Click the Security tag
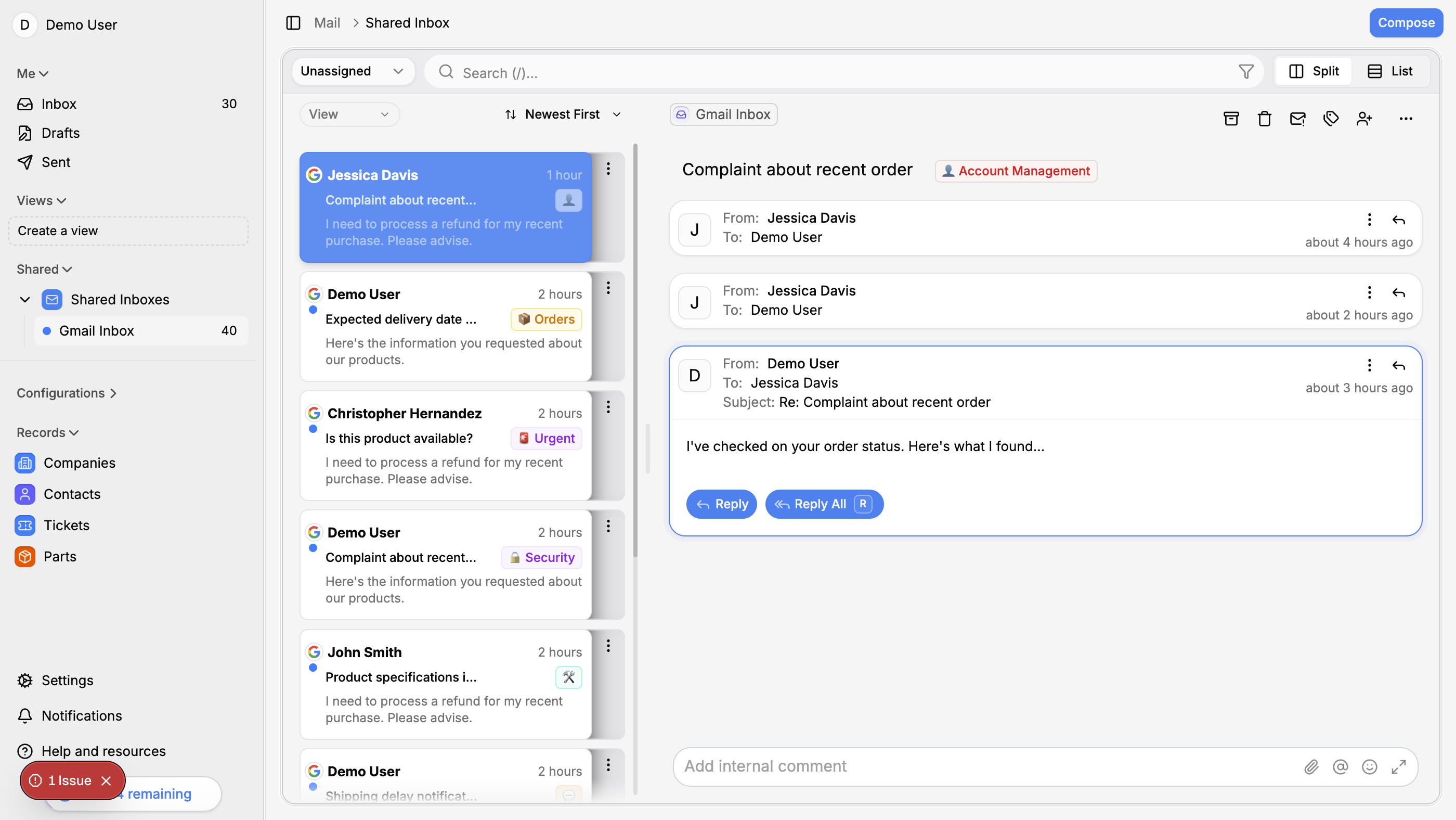Screen dimensions: 1456x820 (541, 558)
